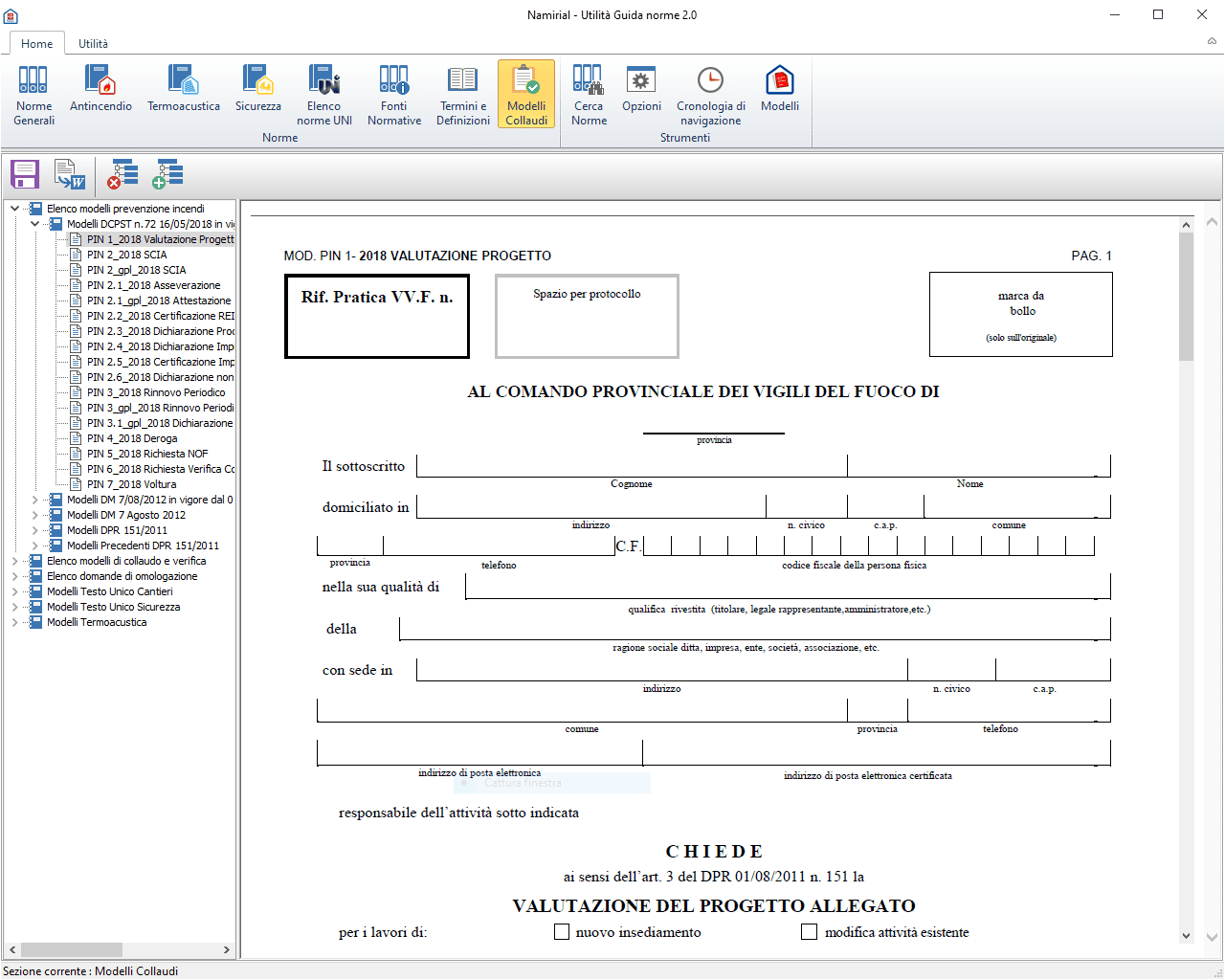Click the tree panel scroll-left arrow
1225x980 pixels.
(12, 949)
